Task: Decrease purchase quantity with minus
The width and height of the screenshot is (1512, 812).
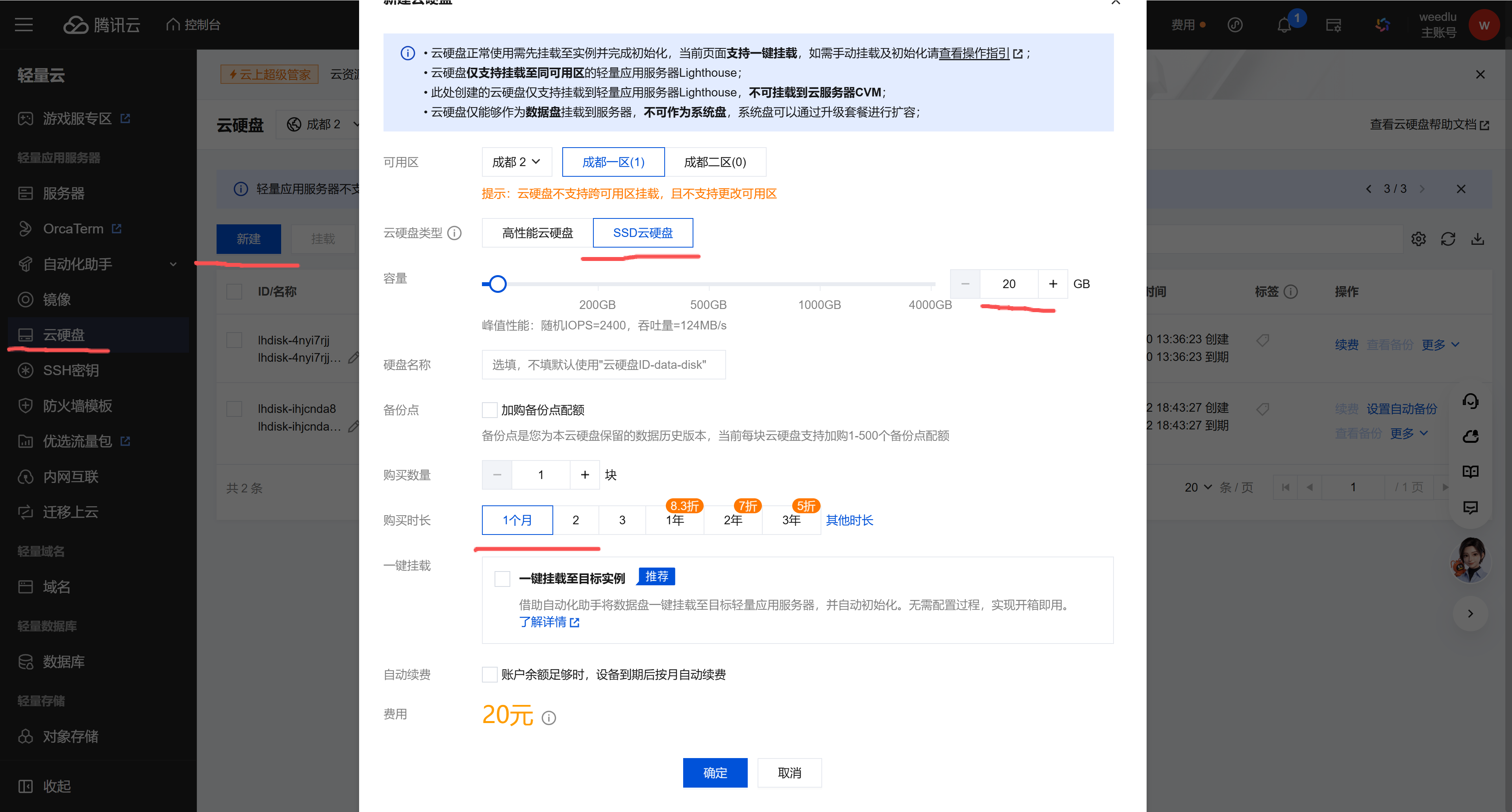Action: (497, 475)
